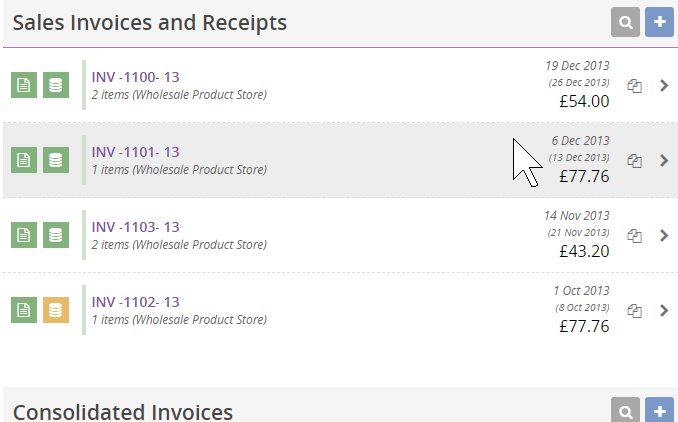Open invoice link INV -1102- 13
This screenshot has width=678, height=422.
[135, 302]
